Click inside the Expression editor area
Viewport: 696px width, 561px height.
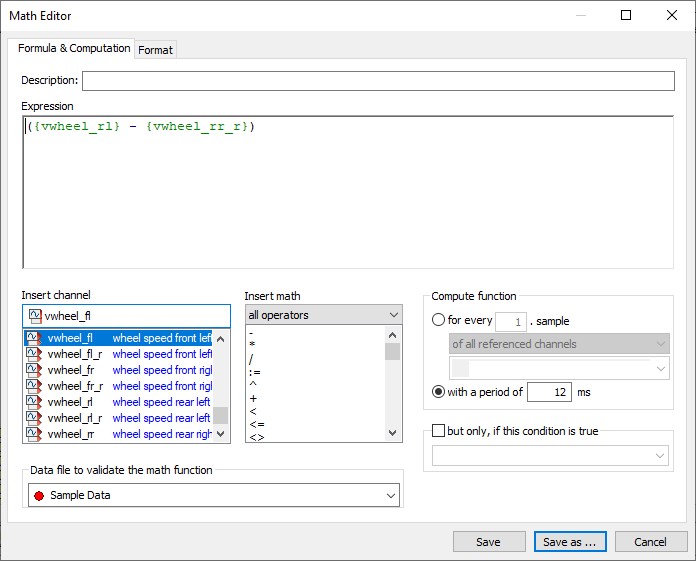[348, 192]
